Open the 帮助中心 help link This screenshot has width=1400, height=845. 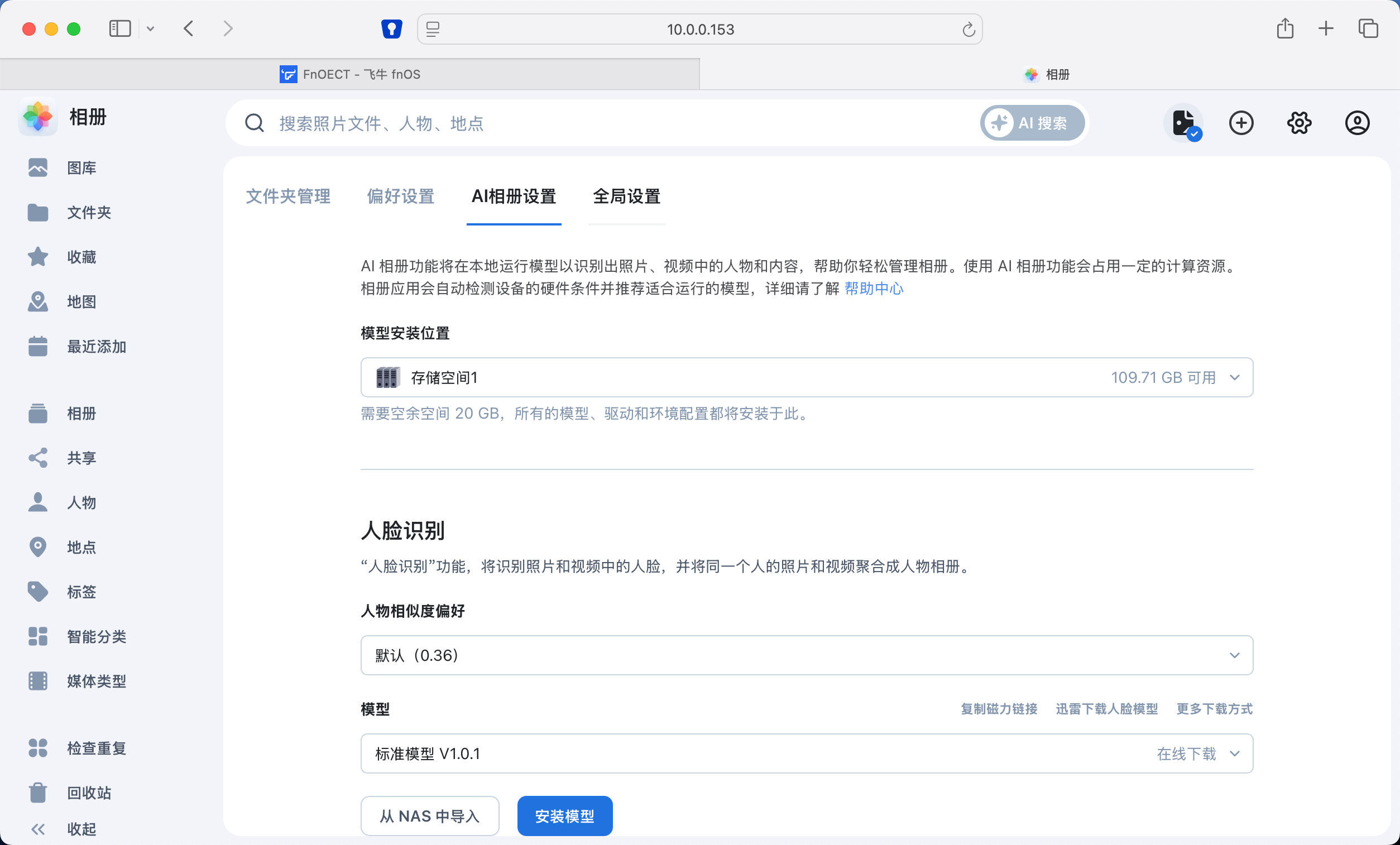tap(873, 288)
